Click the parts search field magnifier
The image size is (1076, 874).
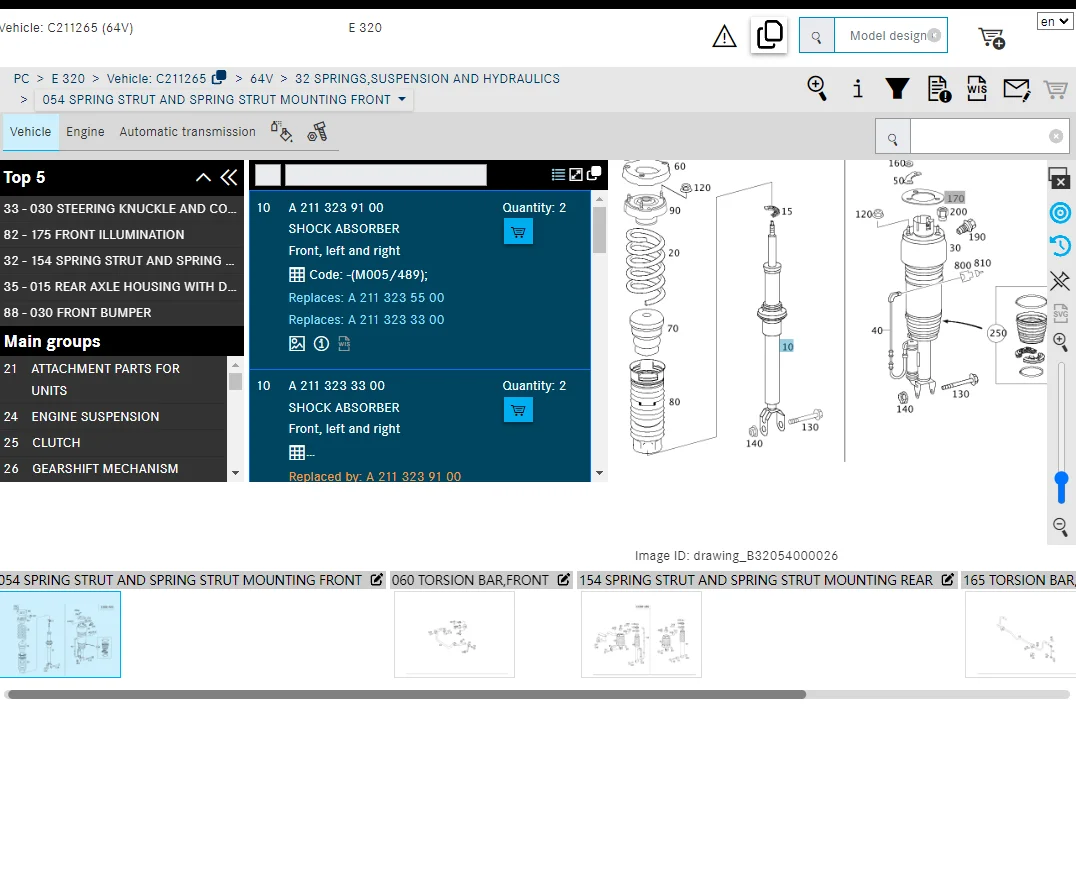893,137
